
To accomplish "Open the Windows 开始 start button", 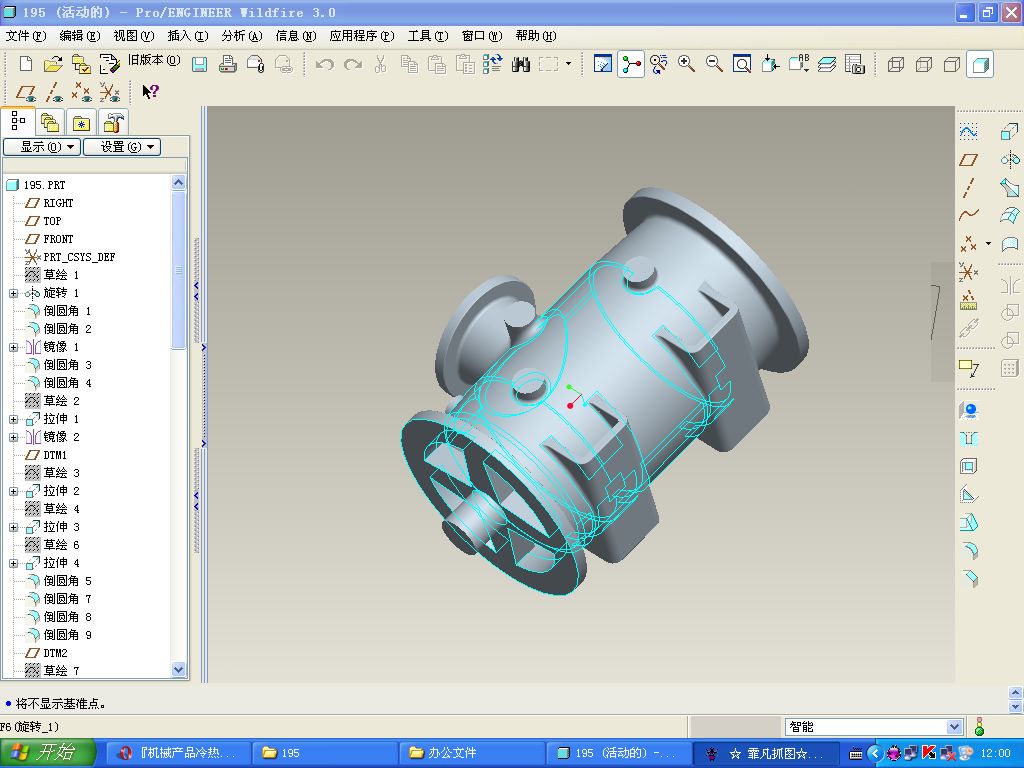I will (48, 753).
